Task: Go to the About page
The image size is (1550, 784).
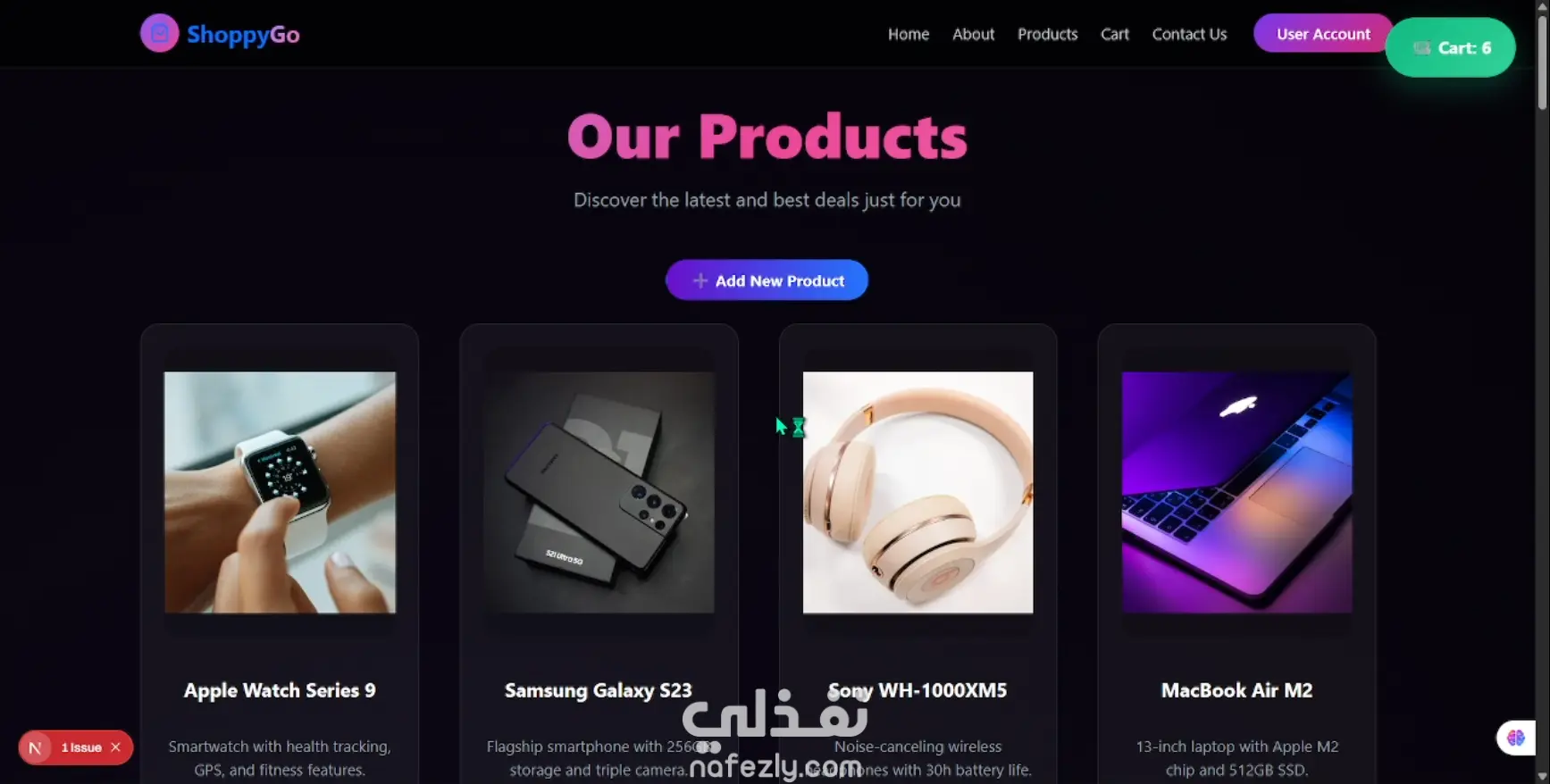Action: click(x=973, y=34)
